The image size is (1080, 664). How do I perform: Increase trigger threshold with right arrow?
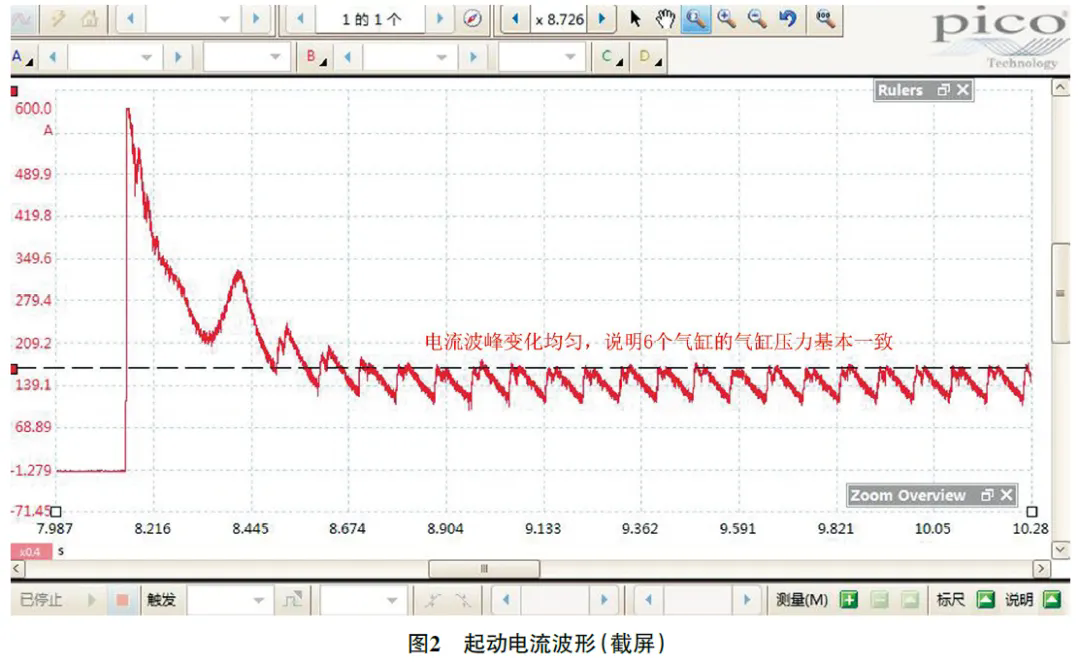[604, 600]
